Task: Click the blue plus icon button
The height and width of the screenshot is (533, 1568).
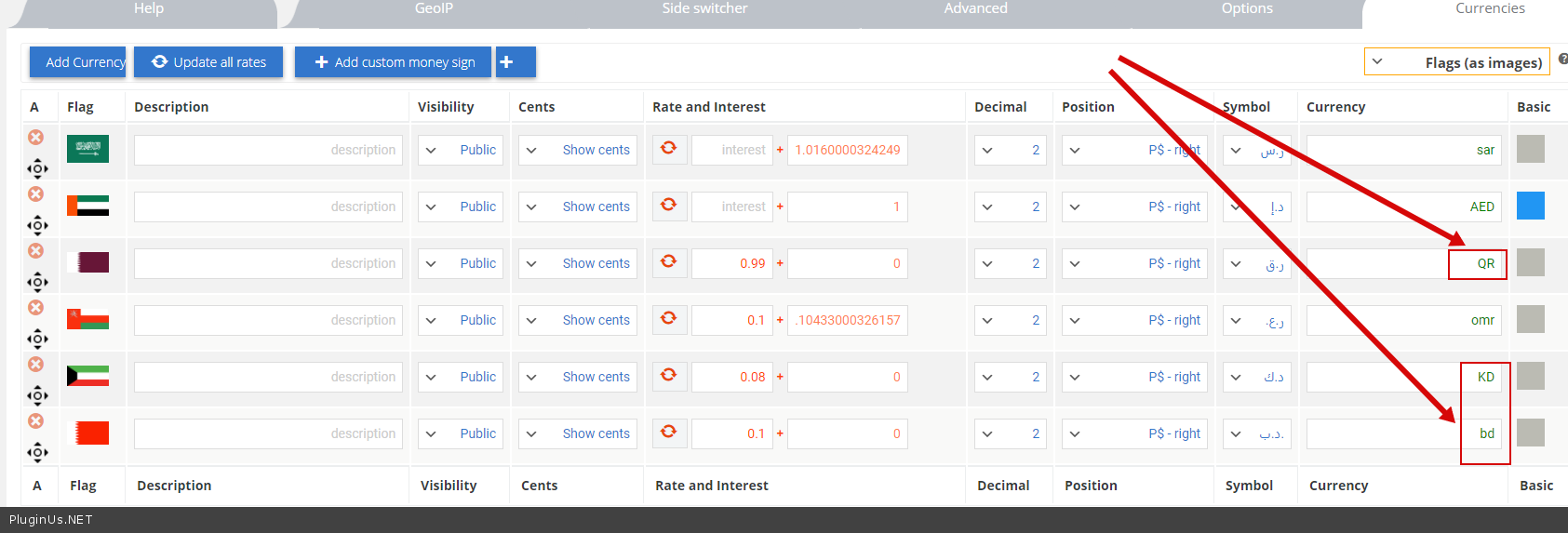Action: click(x=516, y=62)
